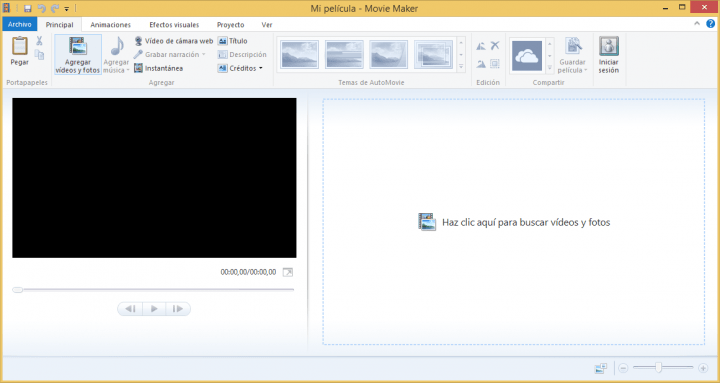Viewport: 720px width, 383px height.
Task: Click the Descripción caption button
Action: click(x=242, y=55)
